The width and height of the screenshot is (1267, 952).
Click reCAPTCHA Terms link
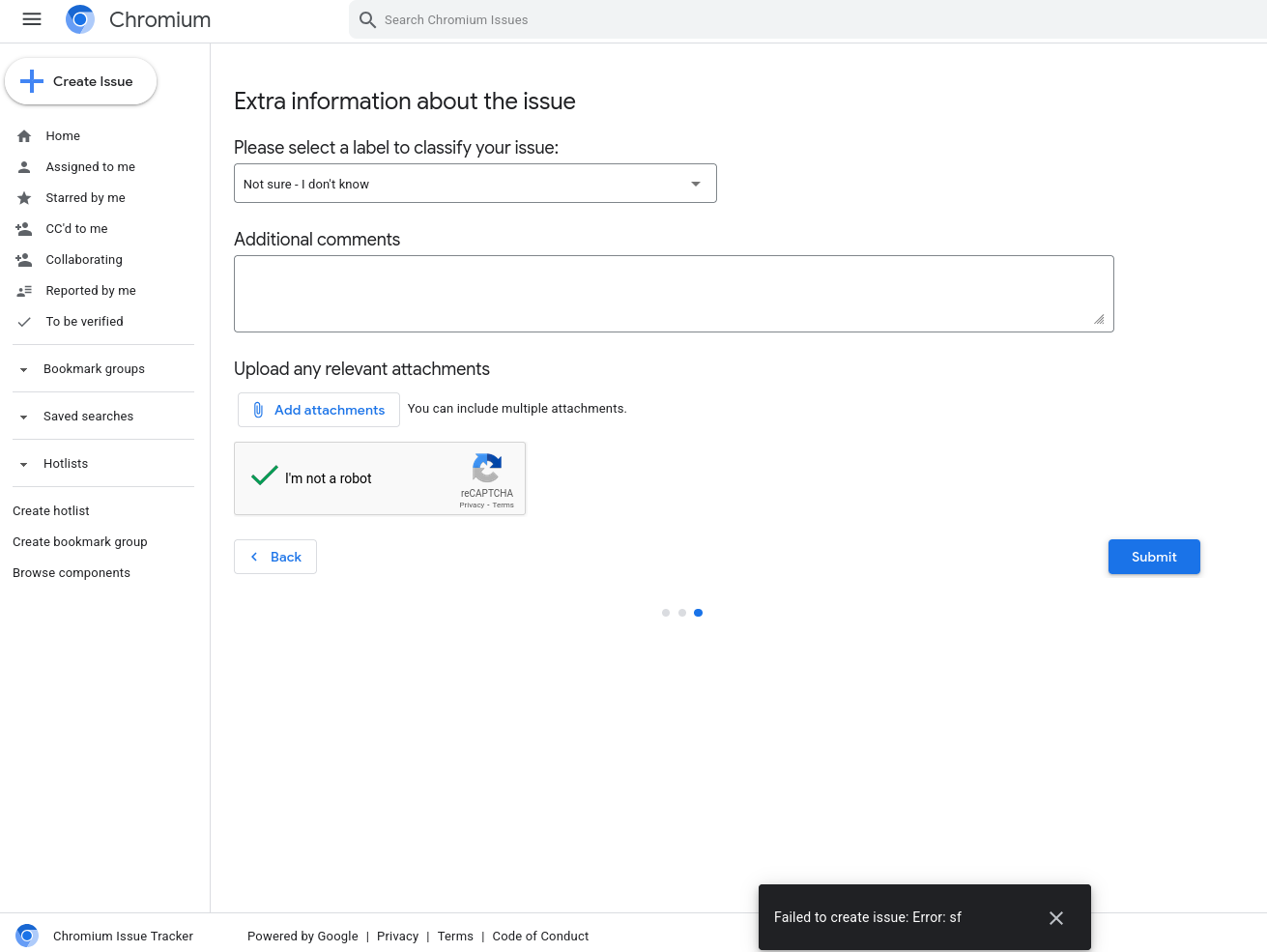coord(504,505)
